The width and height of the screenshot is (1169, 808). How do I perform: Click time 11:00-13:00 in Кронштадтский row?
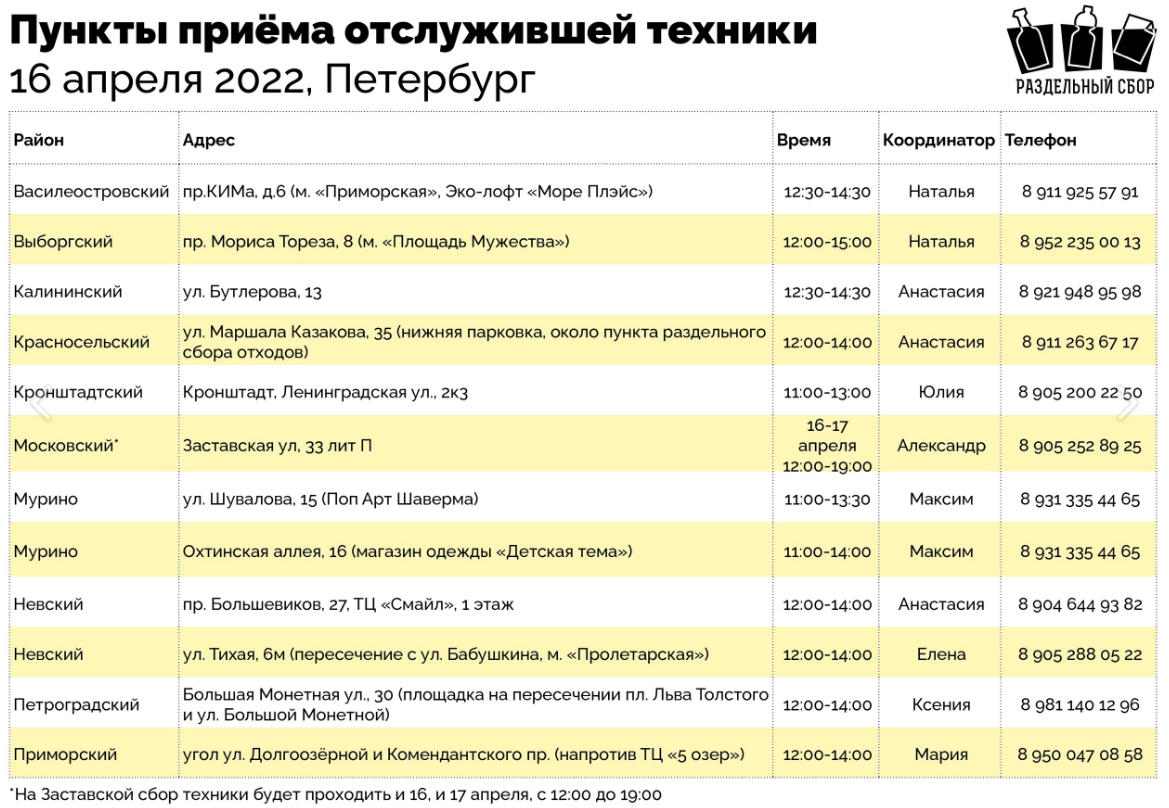pos(827,392)
